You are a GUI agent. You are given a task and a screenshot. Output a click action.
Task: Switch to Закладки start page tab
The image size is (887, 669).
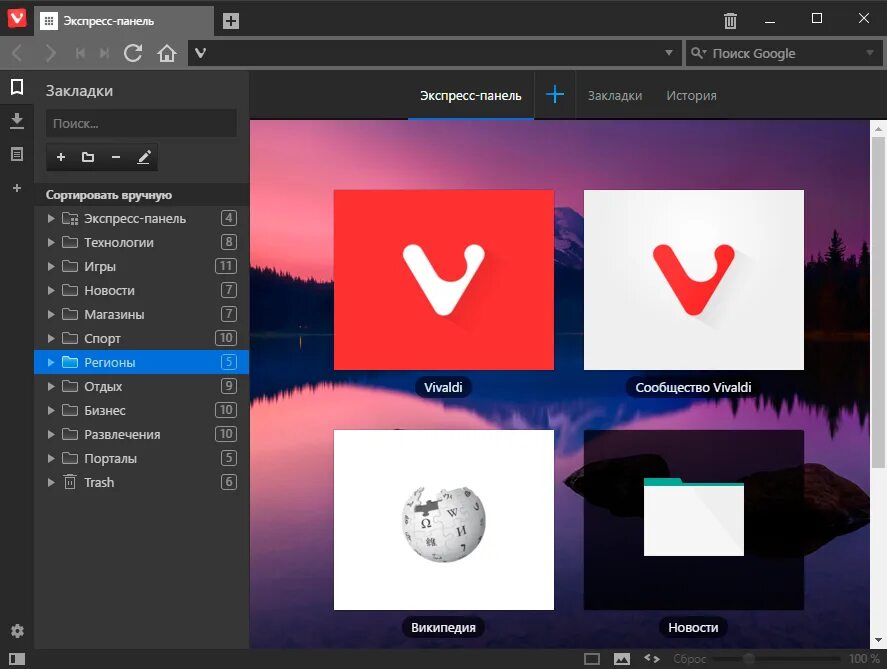coord(615,96)
